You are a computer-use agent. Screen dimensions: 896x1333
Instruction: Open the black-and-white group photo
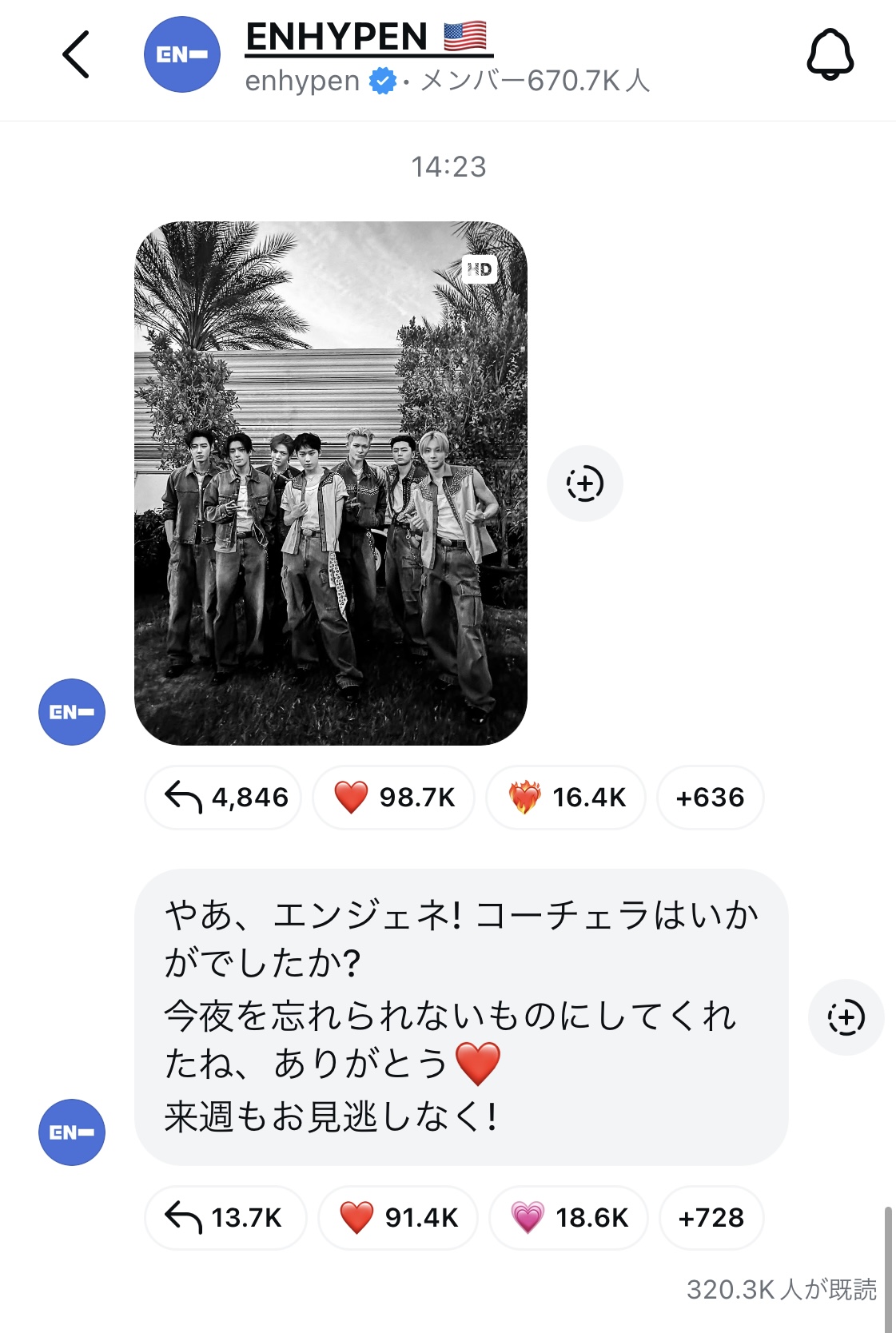[x=330, y=483]
